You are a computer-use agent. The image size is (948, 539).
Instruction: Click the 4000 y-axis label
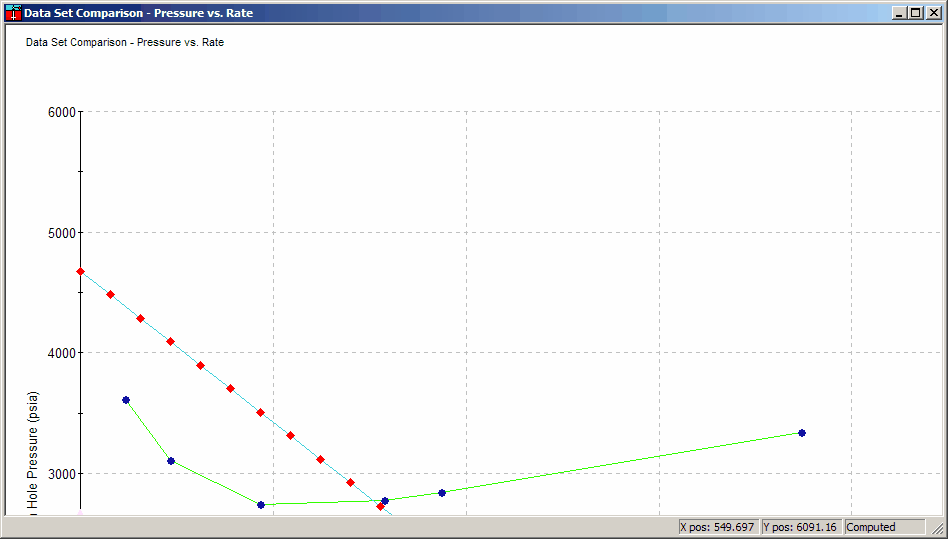tap(61, 353)
